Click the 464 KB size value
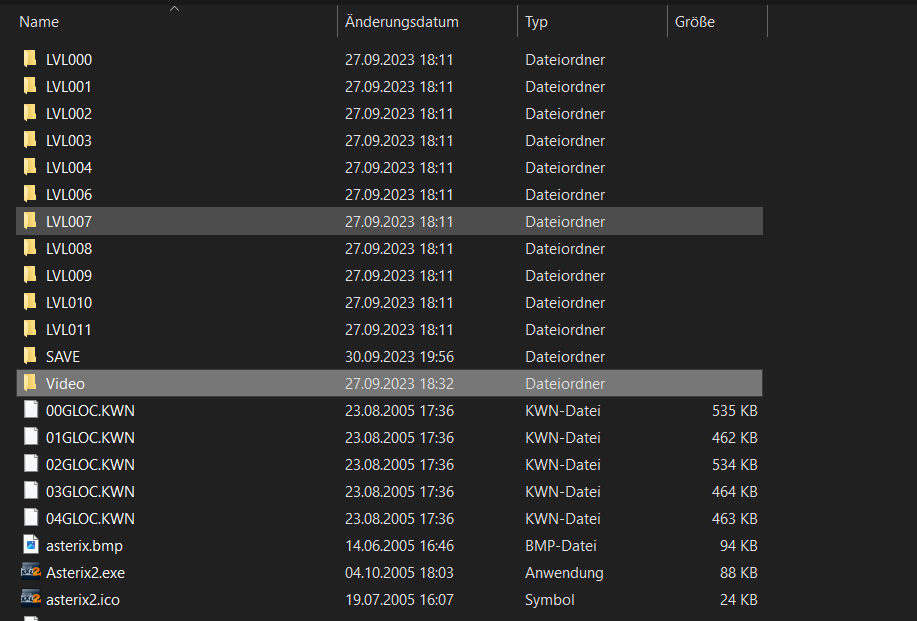The height and width of the screenshot is (621, 917). click(x=735, y=492)
